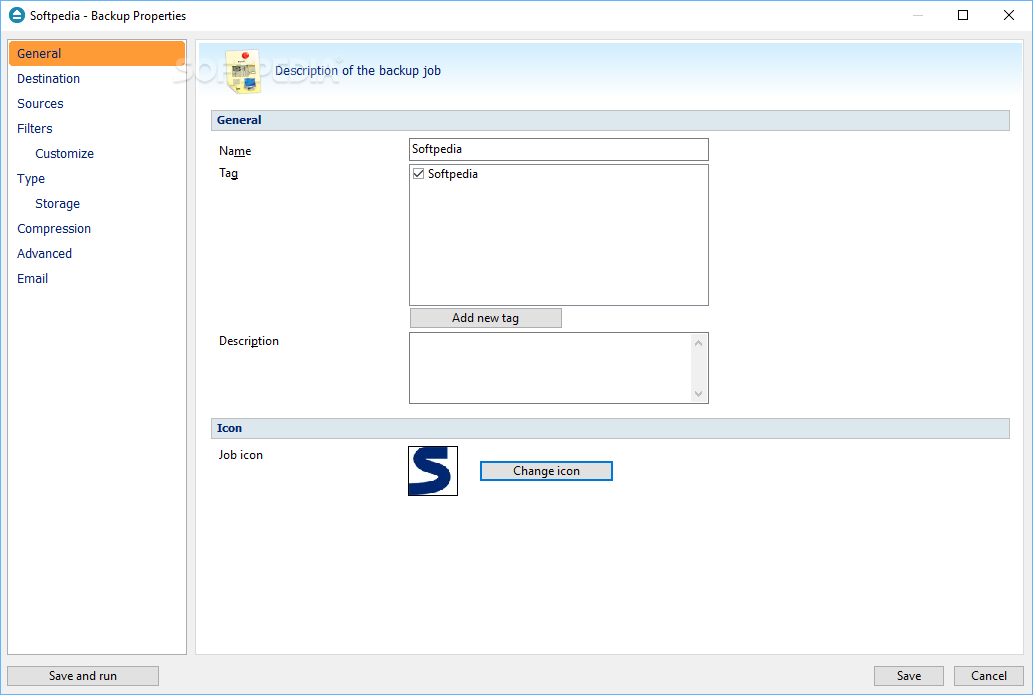Select the General section in sidebar
The image size is (1033, 695).
click(97, 53)
